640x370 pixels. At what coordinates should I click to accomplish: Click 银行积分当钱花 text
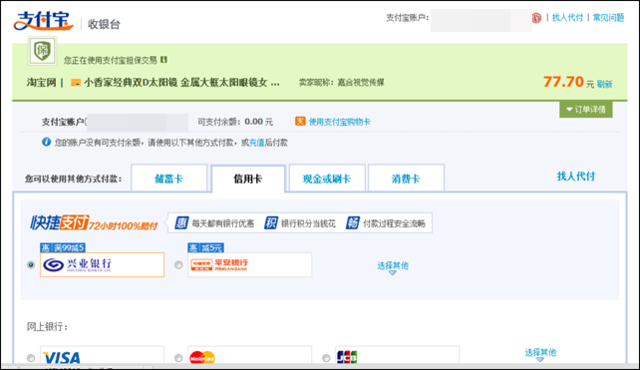coord(308,224)
